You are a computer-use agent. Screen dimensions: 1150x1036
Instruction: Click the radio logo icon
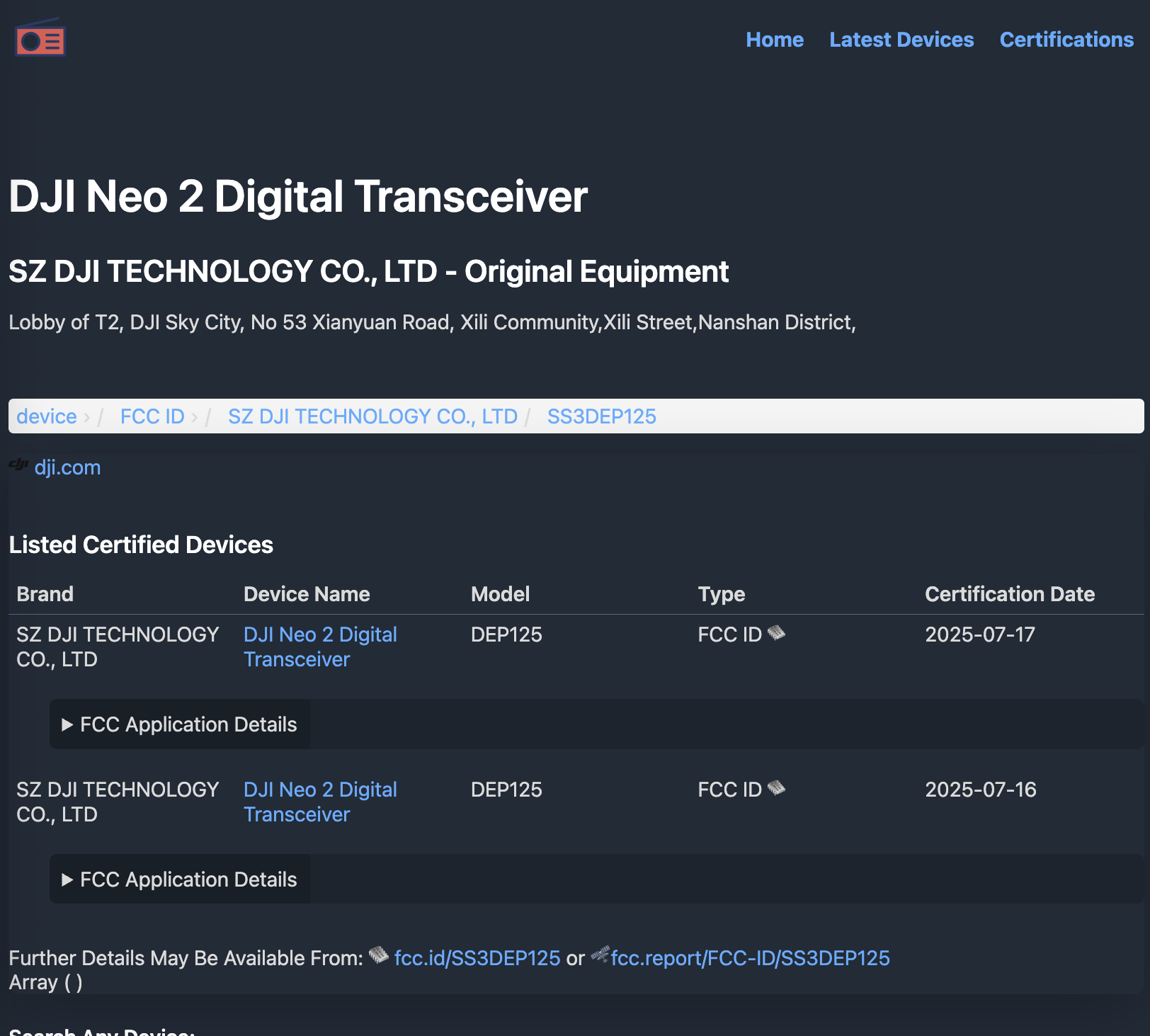pyautogui.click(x=40, y=38)
